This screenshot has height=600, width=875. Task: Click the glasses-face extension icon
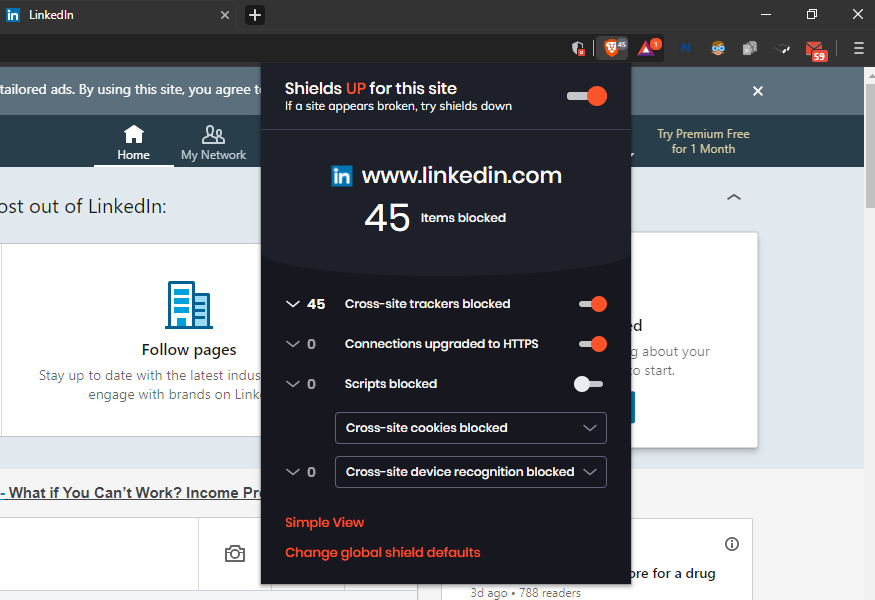[718, 49]
